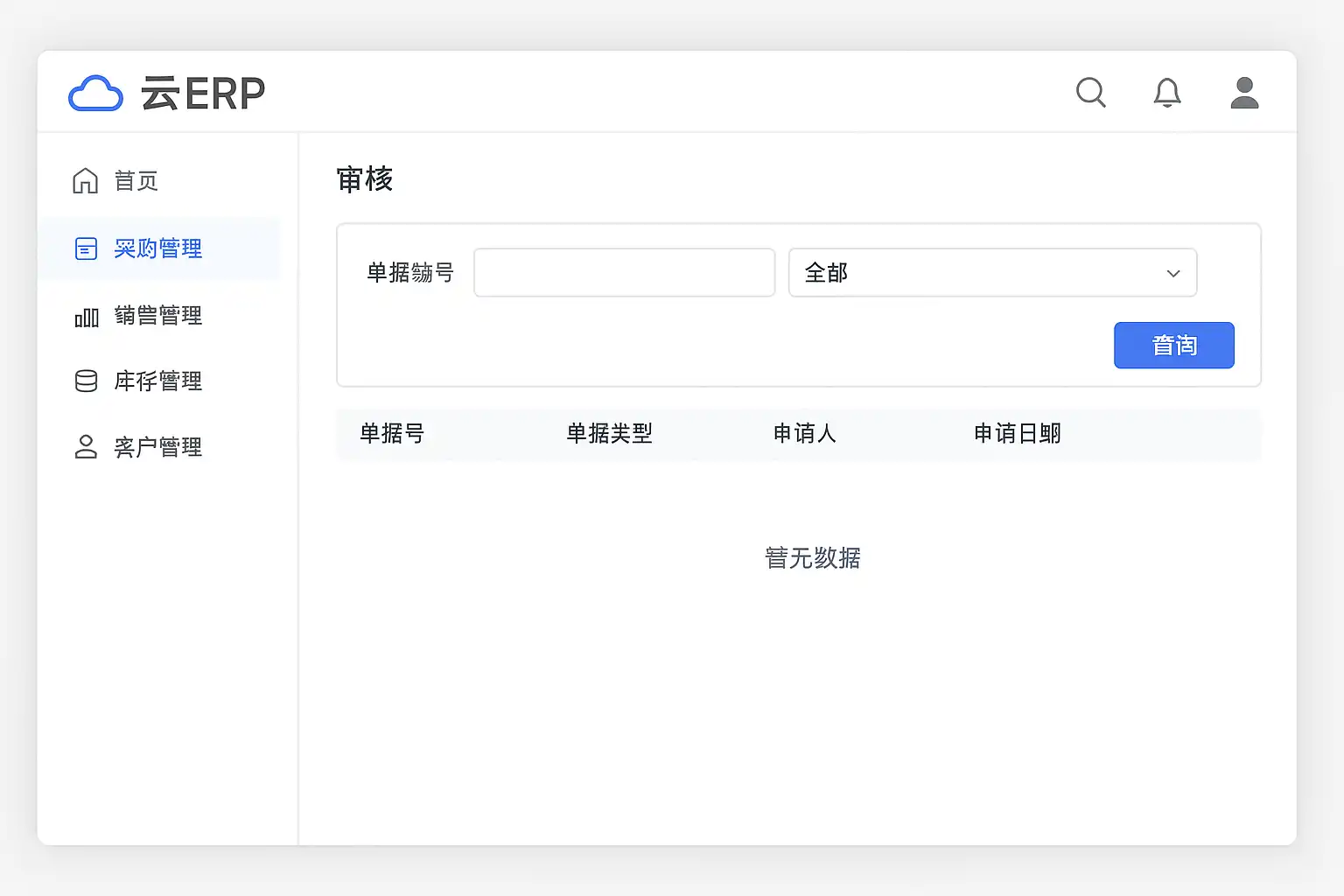Select 销售管理 in the sidebar
Screen dimensions: 1344x896
(158, 315)
